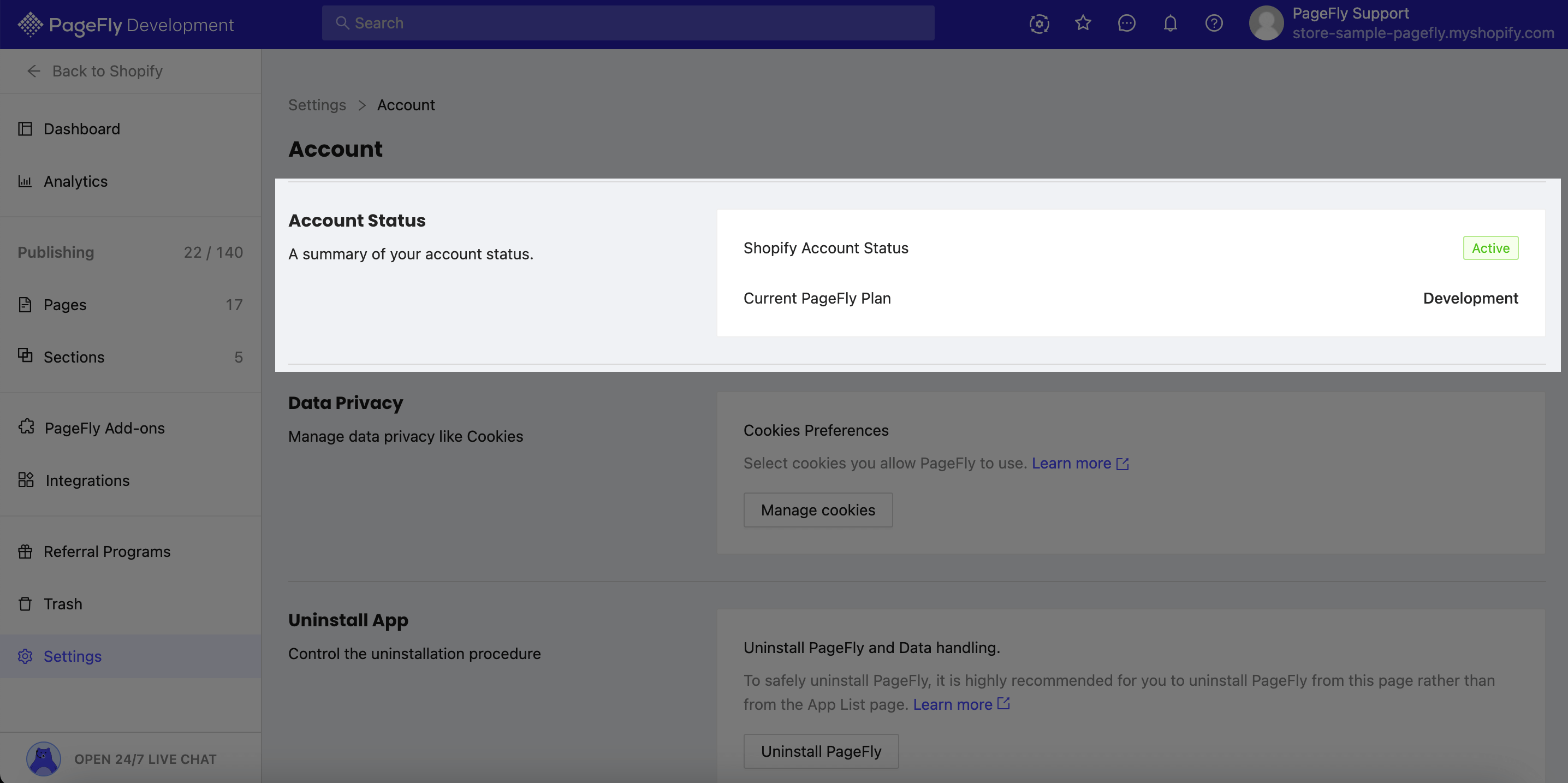
Task: Click the Development plan value
Action: click(1471, 298)
